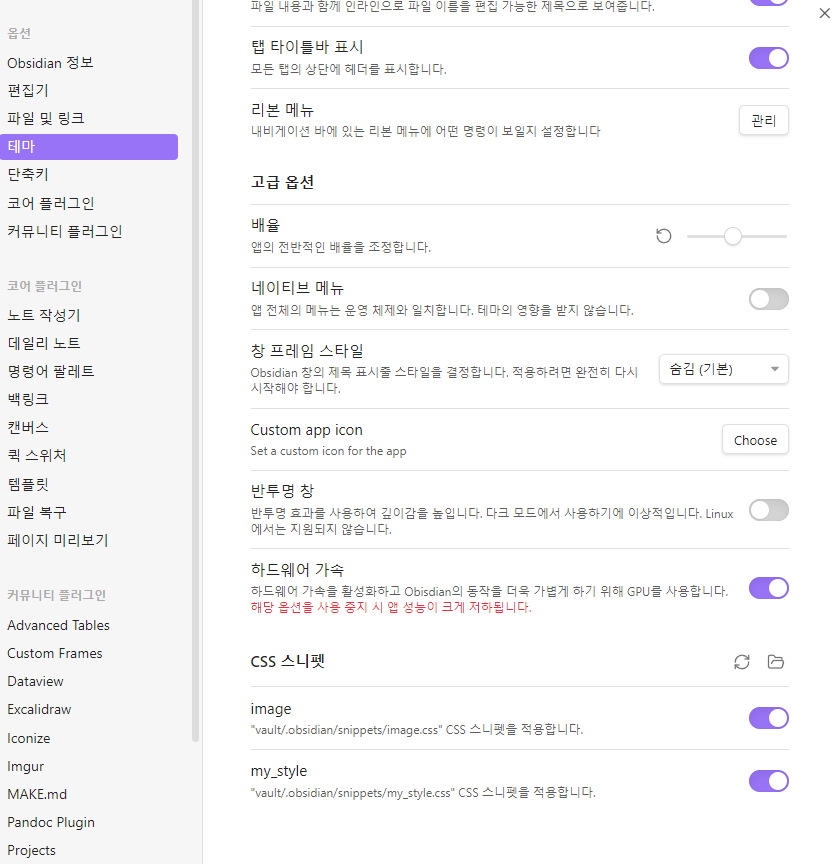Click the Custom app icon setting title
Image resolution: width=835 pixels, height=864 pixels.
306,430
